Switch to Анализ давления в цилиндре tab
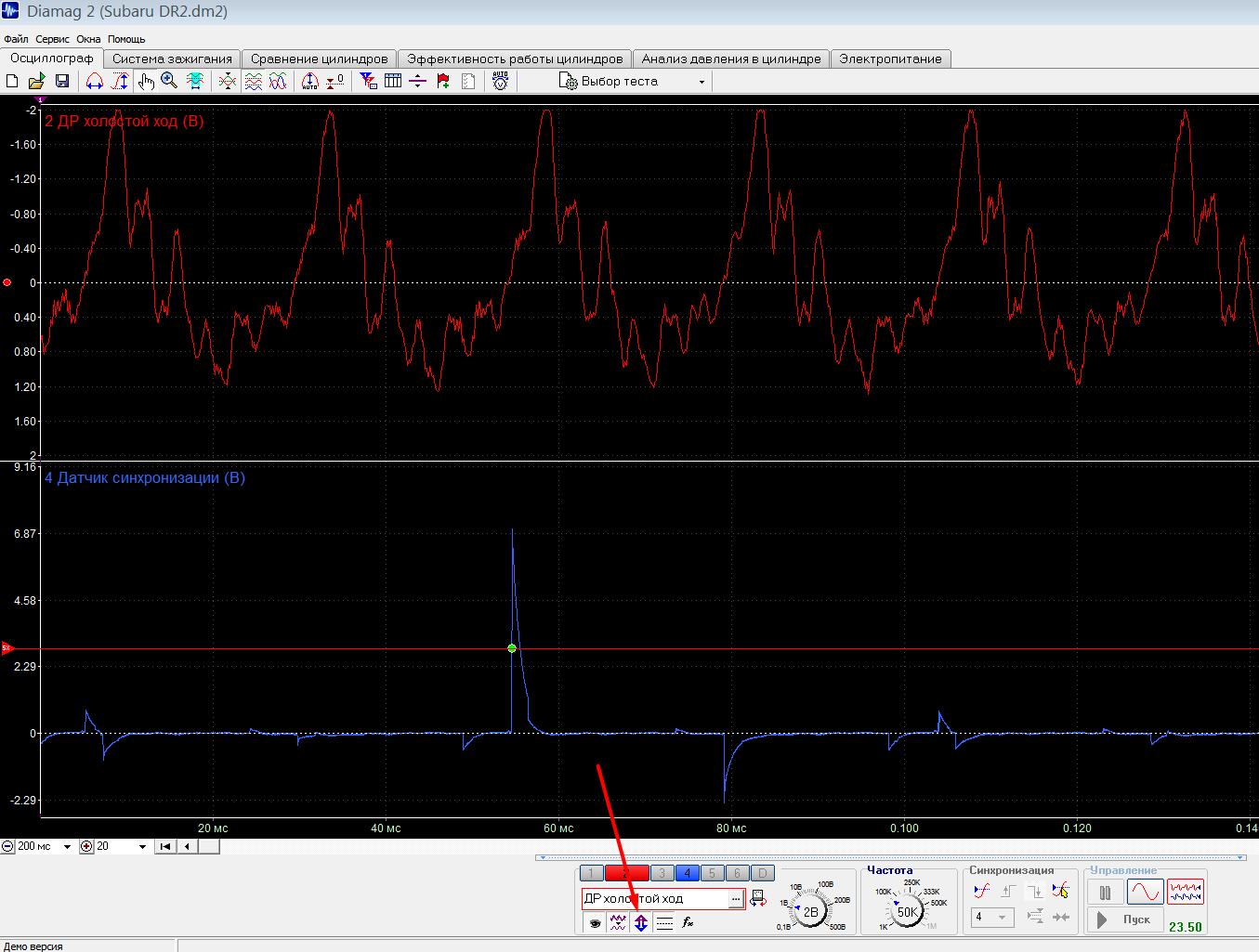The width and height of the screenshot is (1259, 952). coord(731,59)
